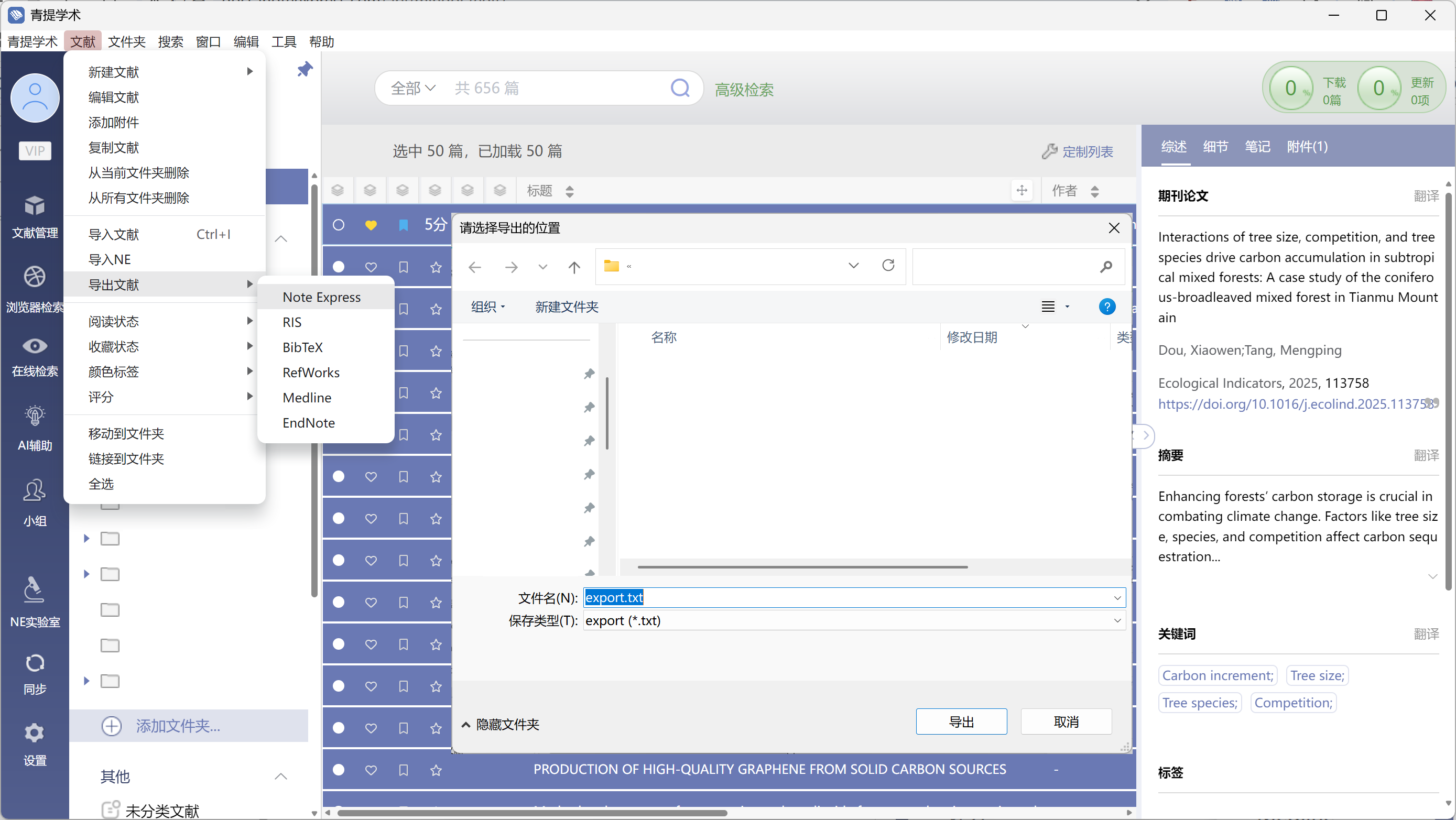This screenshot has width=1456, height=820.
Task: Toggle yellow heart favorite on first reference
Action: [x=371, y=225]
